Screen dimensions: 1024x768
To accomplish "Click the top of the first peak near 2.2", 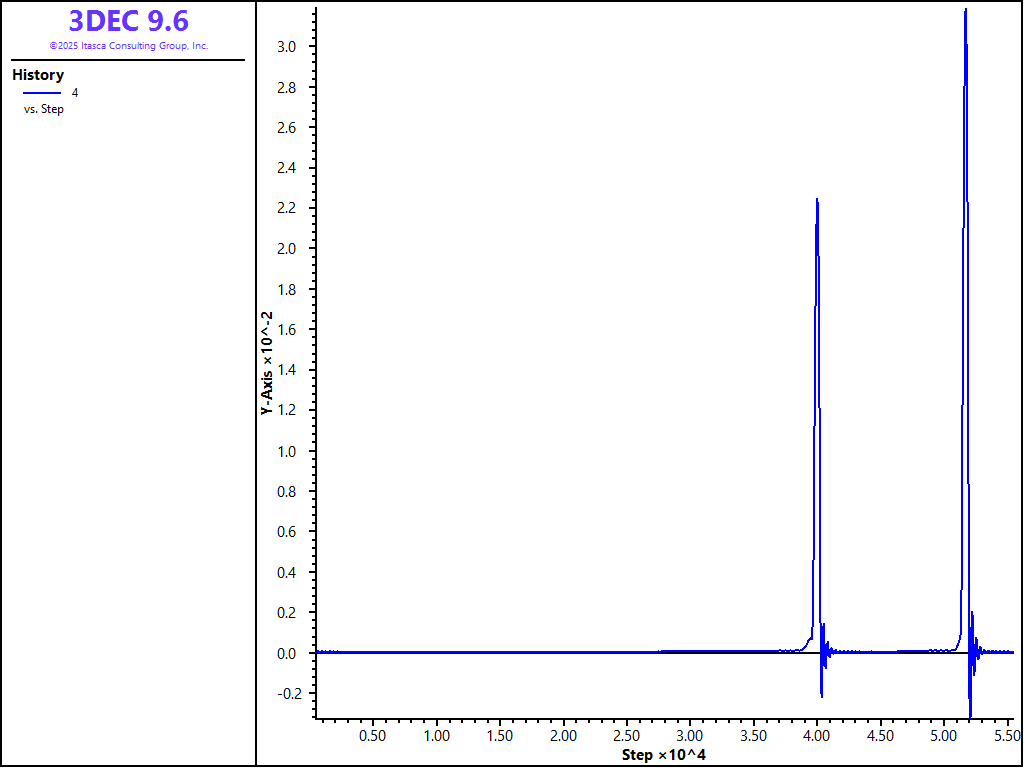I will 817,200.
